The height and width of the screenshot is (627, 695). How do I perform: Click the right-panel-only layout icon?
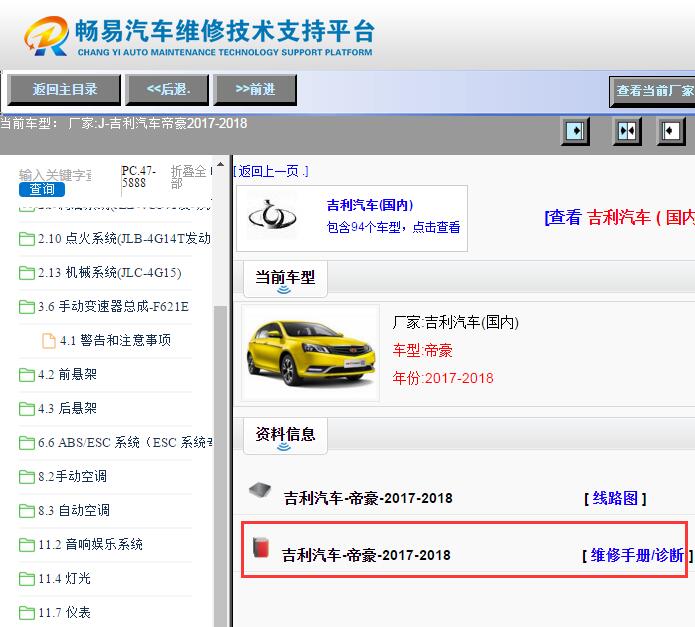670,131
